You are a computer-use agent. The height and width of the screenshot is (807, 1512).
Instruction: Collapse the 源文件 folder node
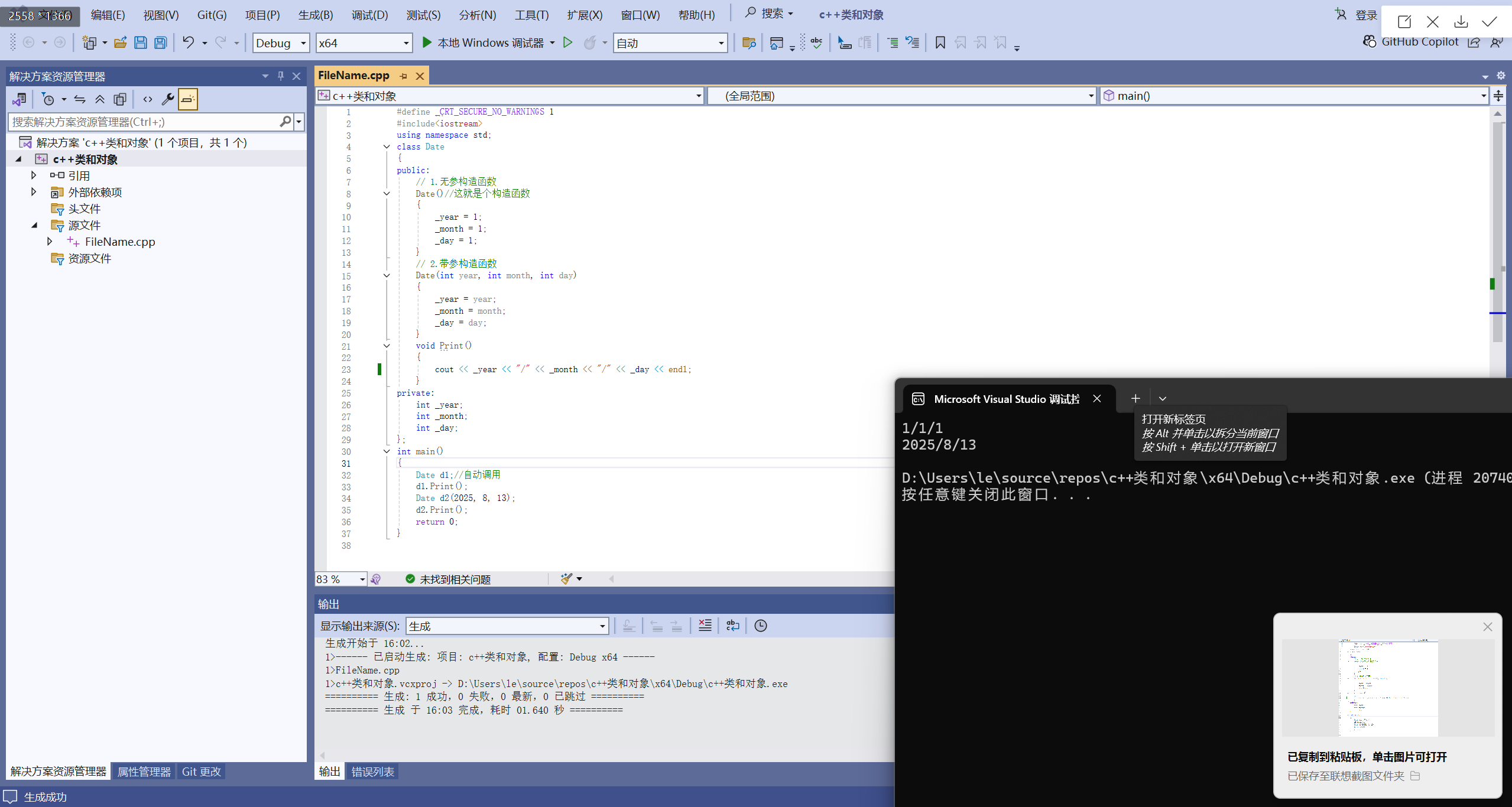(34, 225)
